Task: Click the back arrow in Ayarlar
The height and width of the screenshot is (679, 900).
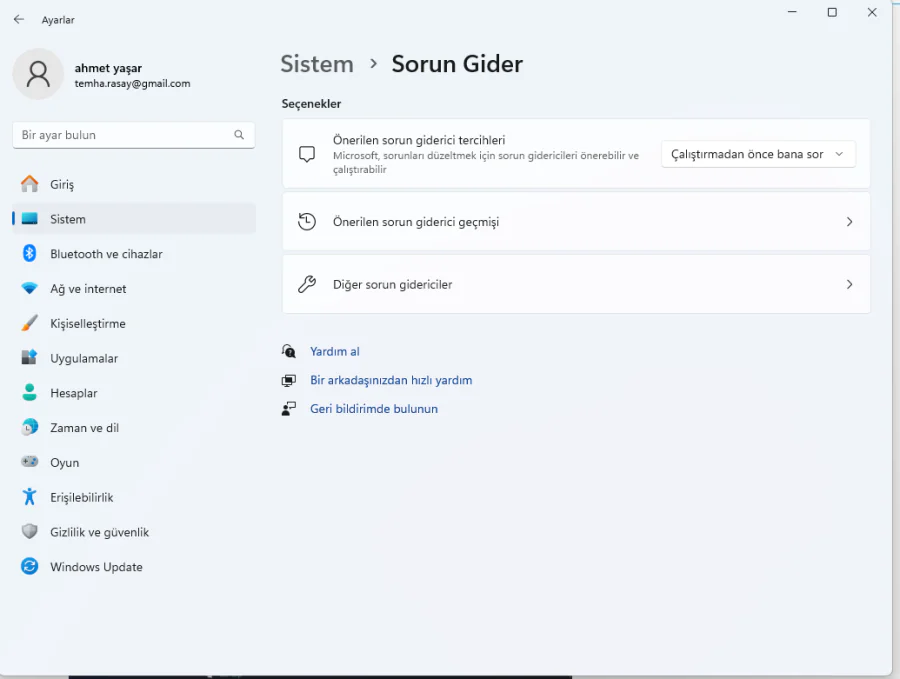Action: 18,19
